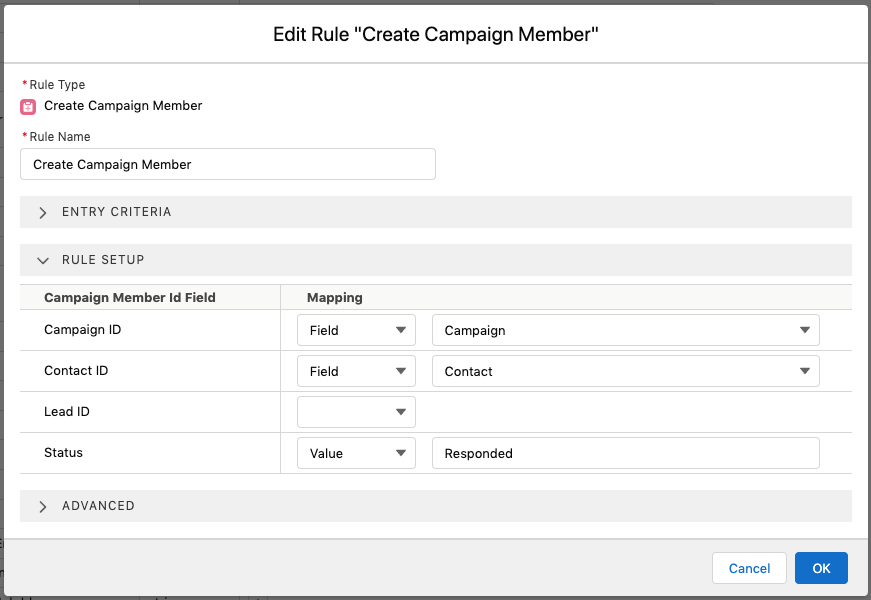The height and width of the screenshot is (600, 871).
Task: Click the RULE SETUP collapse chevron
Action: 43,259
